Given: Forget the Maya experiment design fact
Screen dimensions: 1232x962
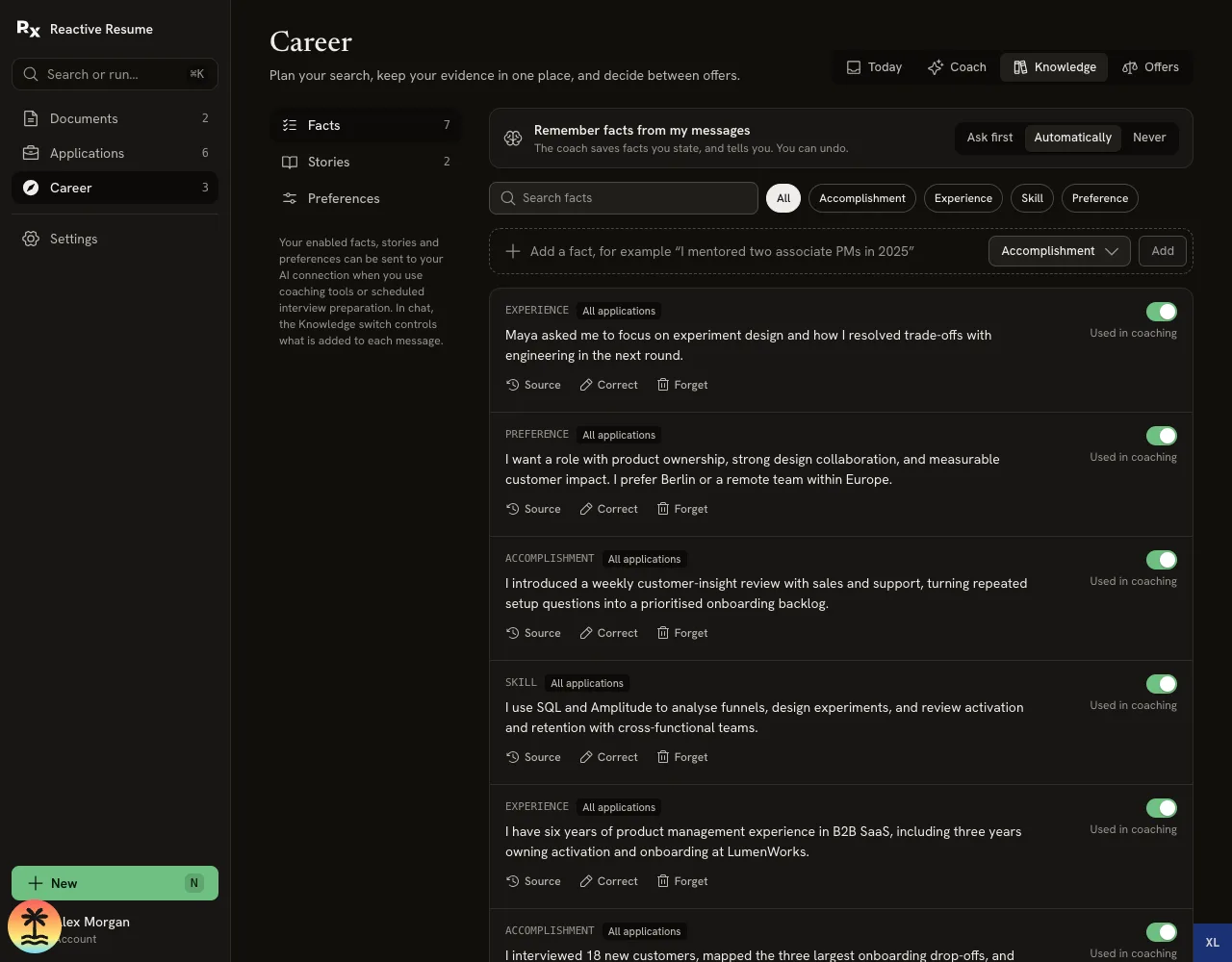Looking at the screenshot, I should click(682, 385).
